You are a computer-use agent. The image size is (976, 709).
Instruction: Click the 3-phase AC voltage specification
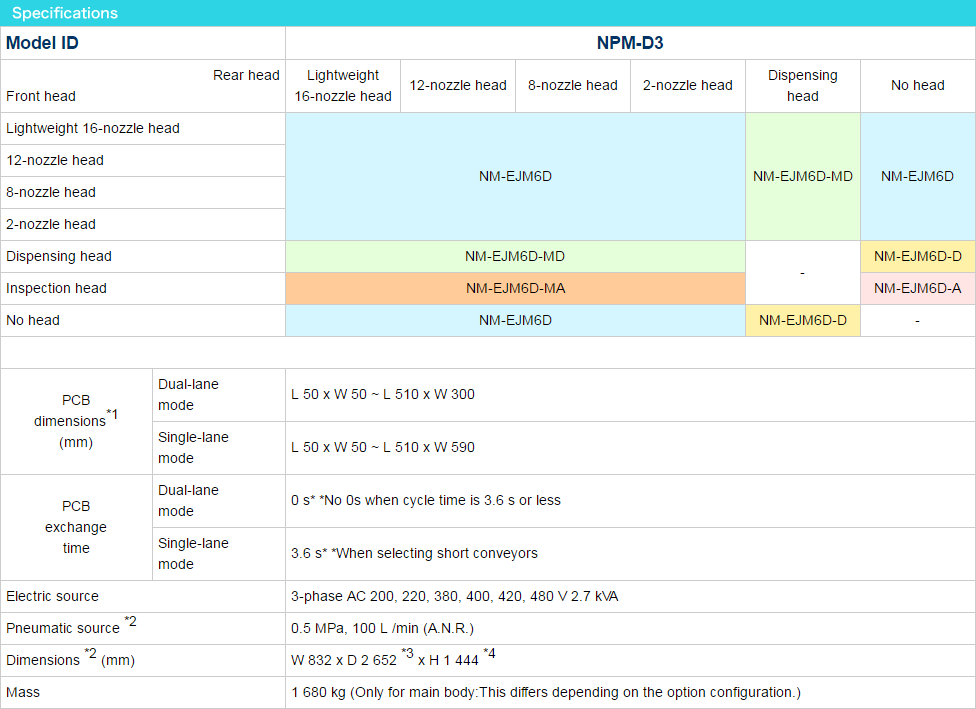[x=454, y=596]
